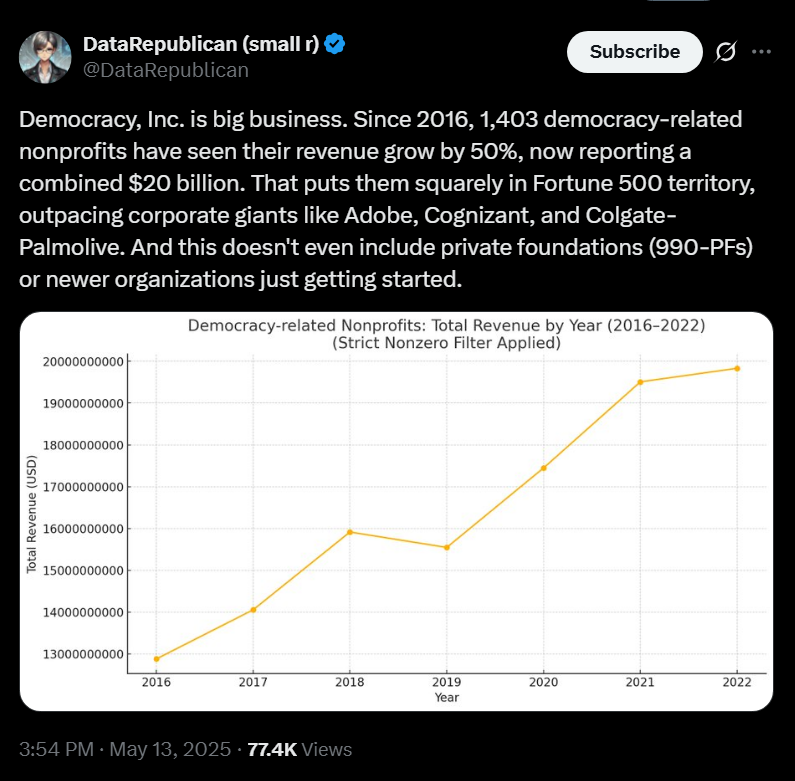Click the 2018 data point marker
The height and width of the screenshot is (781, 795).
[350, 532]
